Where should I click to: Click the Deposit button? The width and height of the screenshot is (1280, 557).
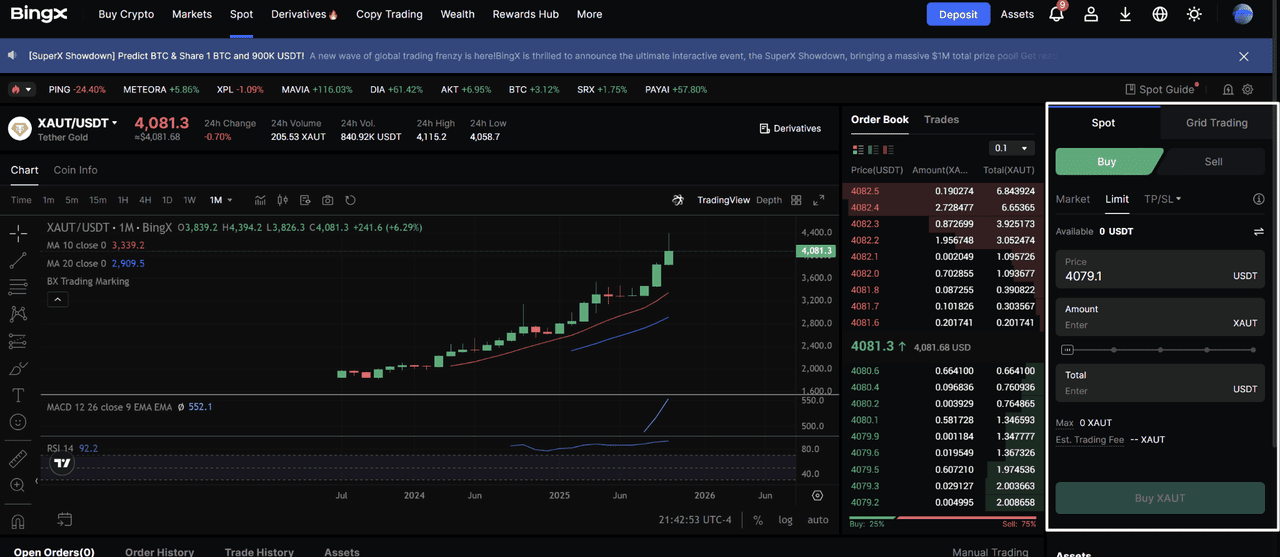[958, 14]
